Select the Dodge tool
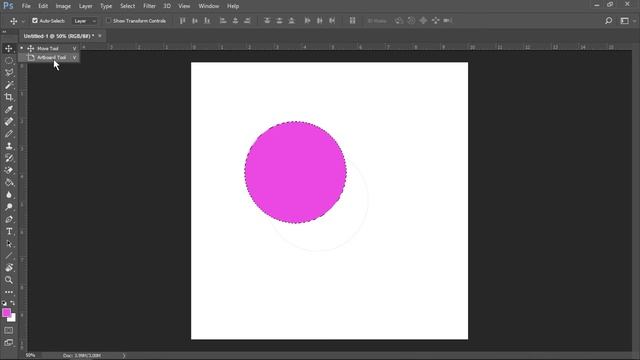640x360 pixels. 9,207
